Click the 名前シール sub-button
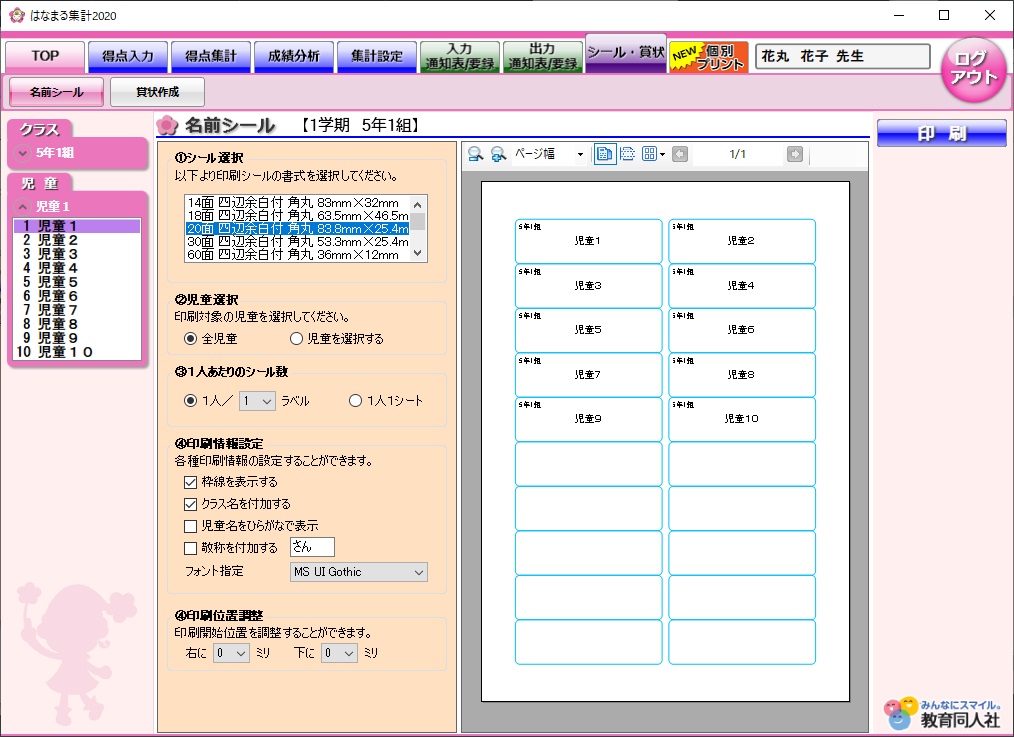The height and width of the screenshot is (737, 1014). 56,92
